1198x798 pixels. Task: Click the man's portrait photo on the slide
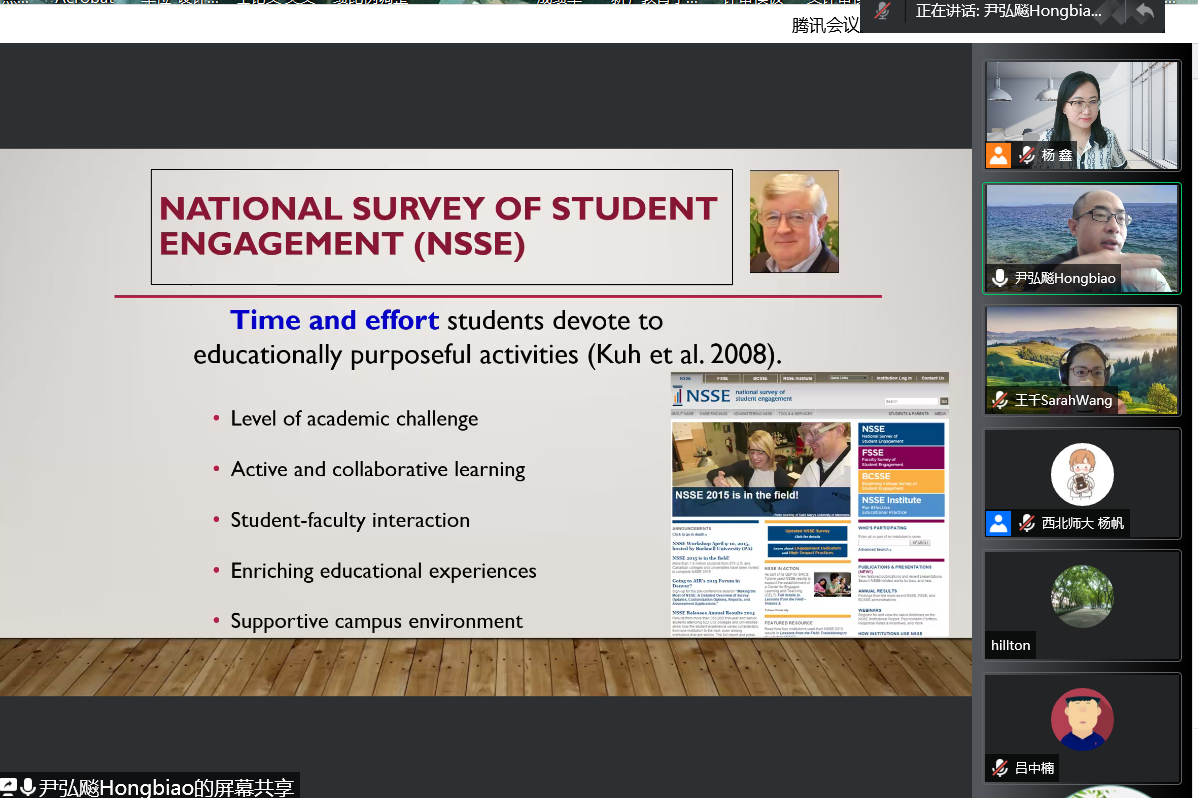click(794, 221)
